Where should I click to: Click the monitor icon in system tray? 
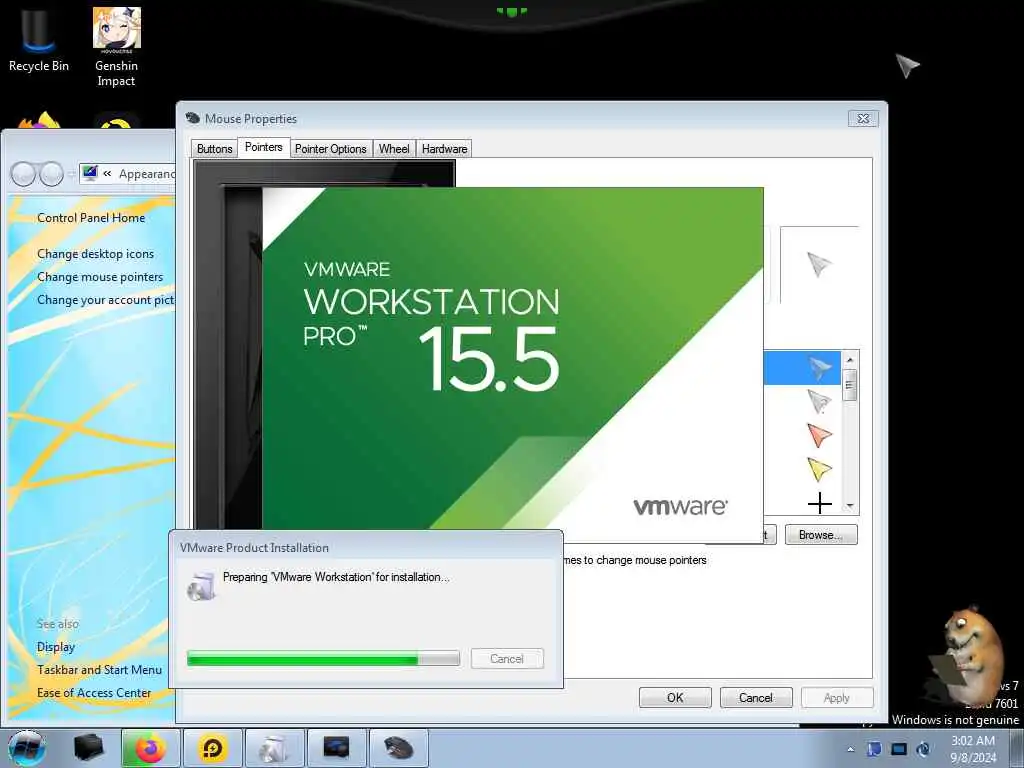point(899,749)
